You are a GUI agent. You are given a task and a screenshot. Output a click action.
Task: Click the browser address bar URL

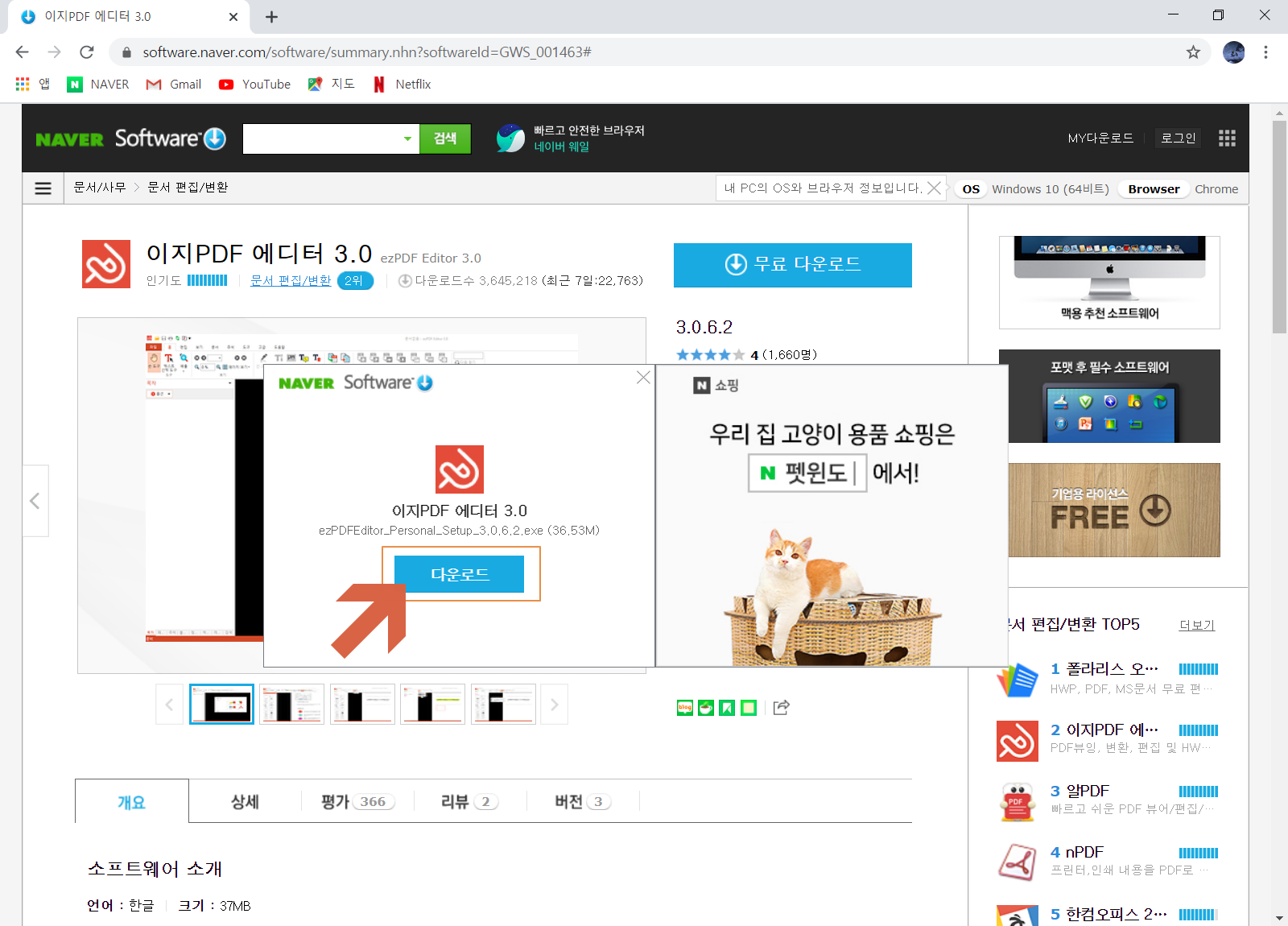(367, 52)
